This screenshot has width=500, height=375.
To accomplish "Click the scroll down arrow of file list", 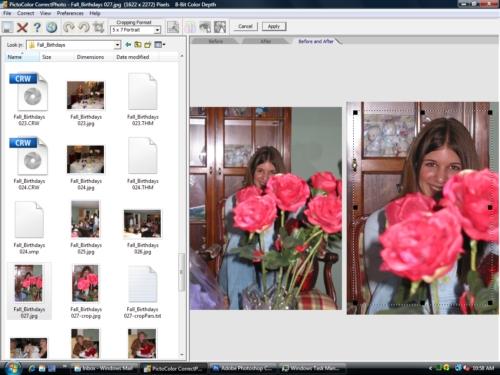I will [182, 355].
